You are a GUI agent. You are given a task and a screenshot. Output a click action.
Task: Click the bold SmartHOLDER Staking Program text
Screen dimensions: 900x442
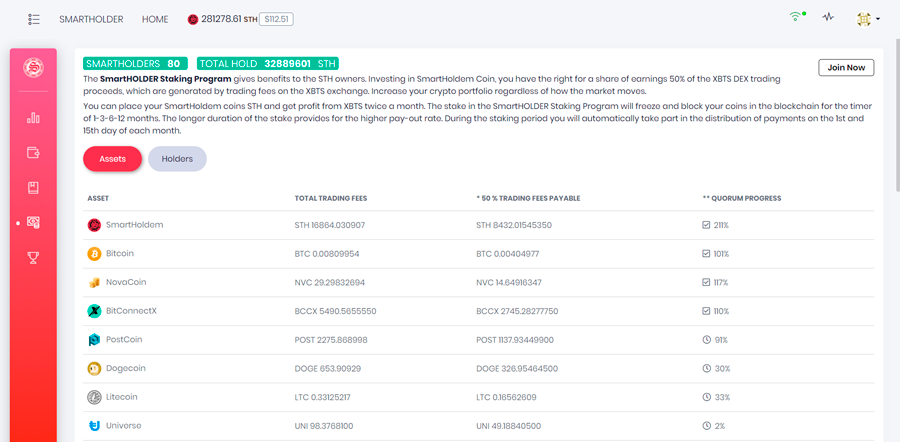pyautogui.click(x=165, y=79)
